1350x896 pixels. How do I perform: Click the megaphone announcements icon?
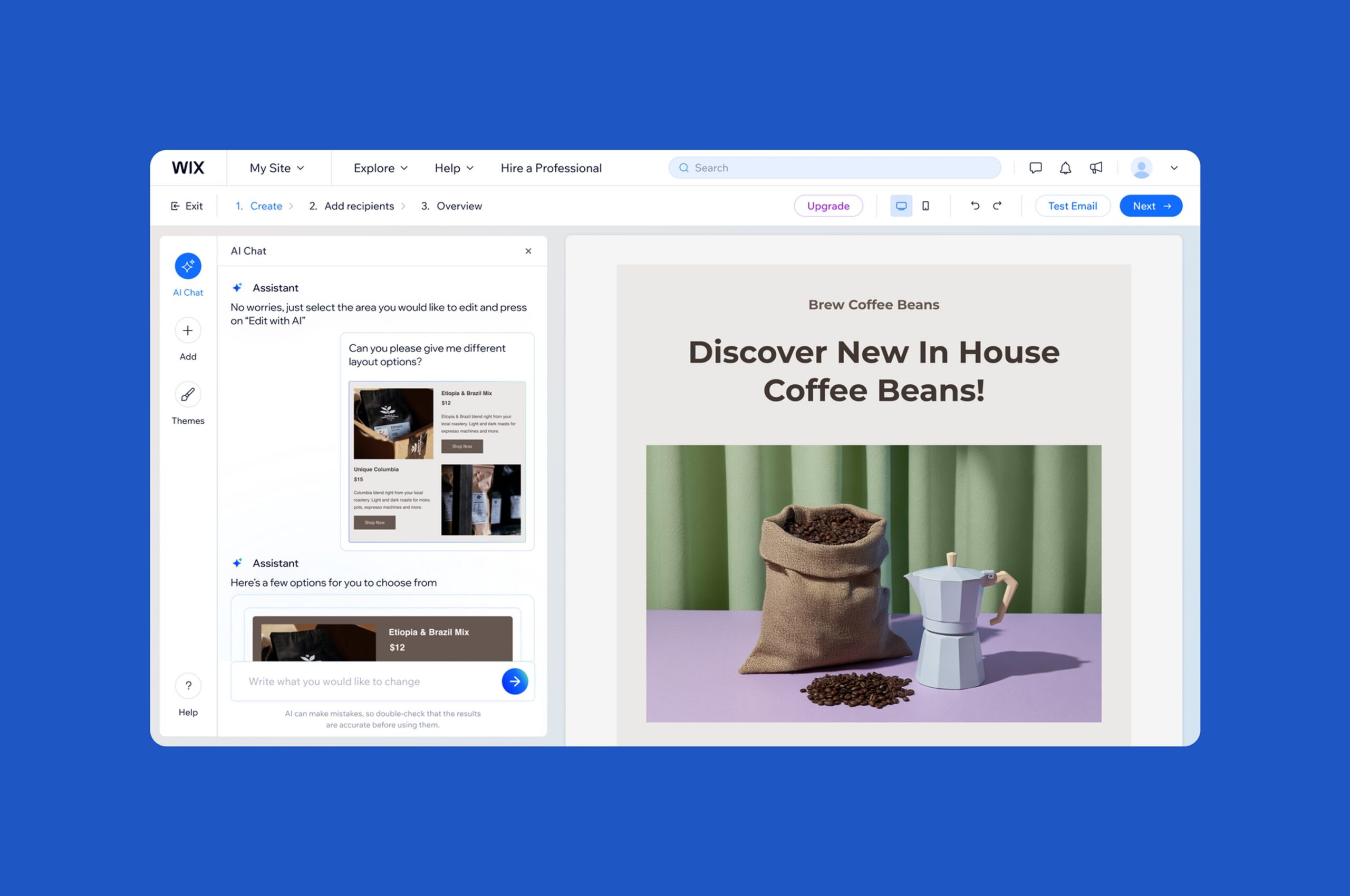[1095, 168]
